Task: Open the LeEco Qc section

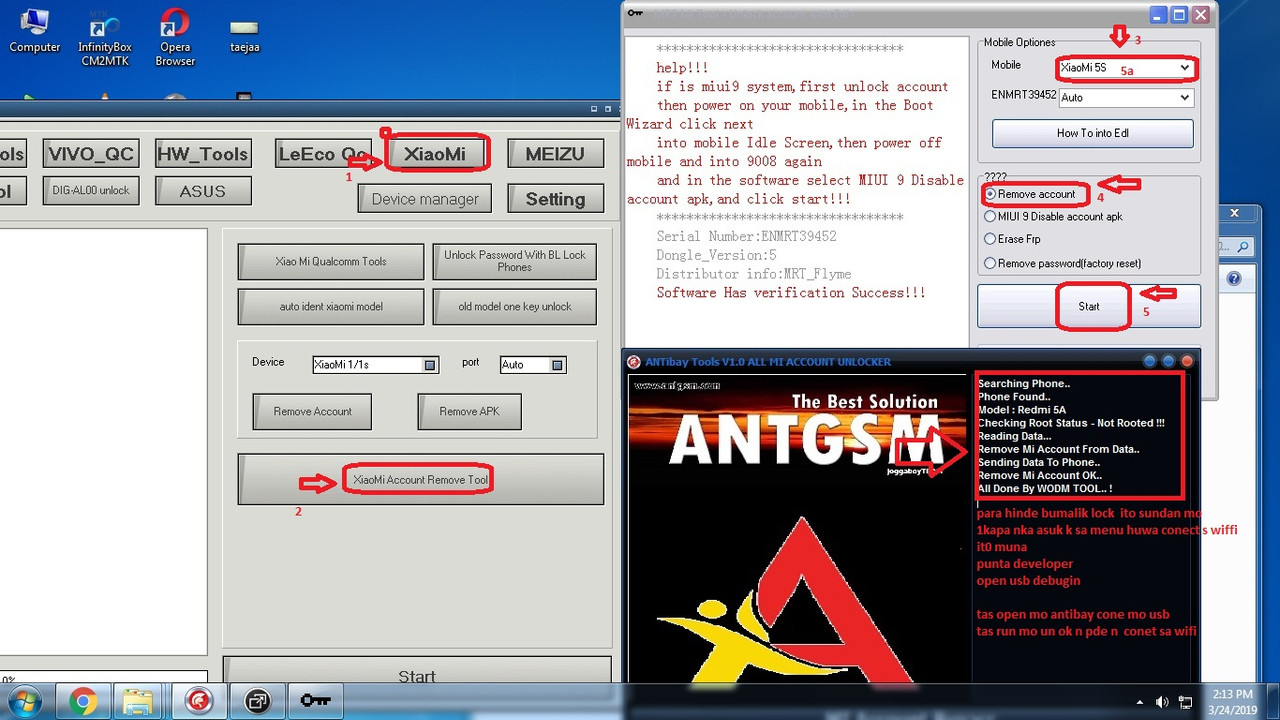Action: [322, 154]
